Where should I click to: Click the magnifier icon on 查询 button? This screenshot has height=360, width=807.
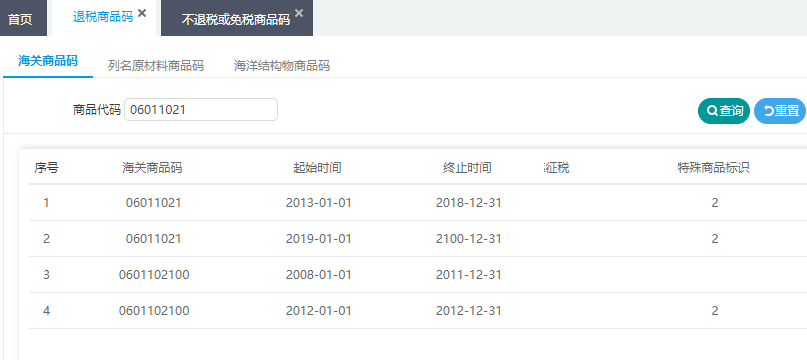pos(712,111)
